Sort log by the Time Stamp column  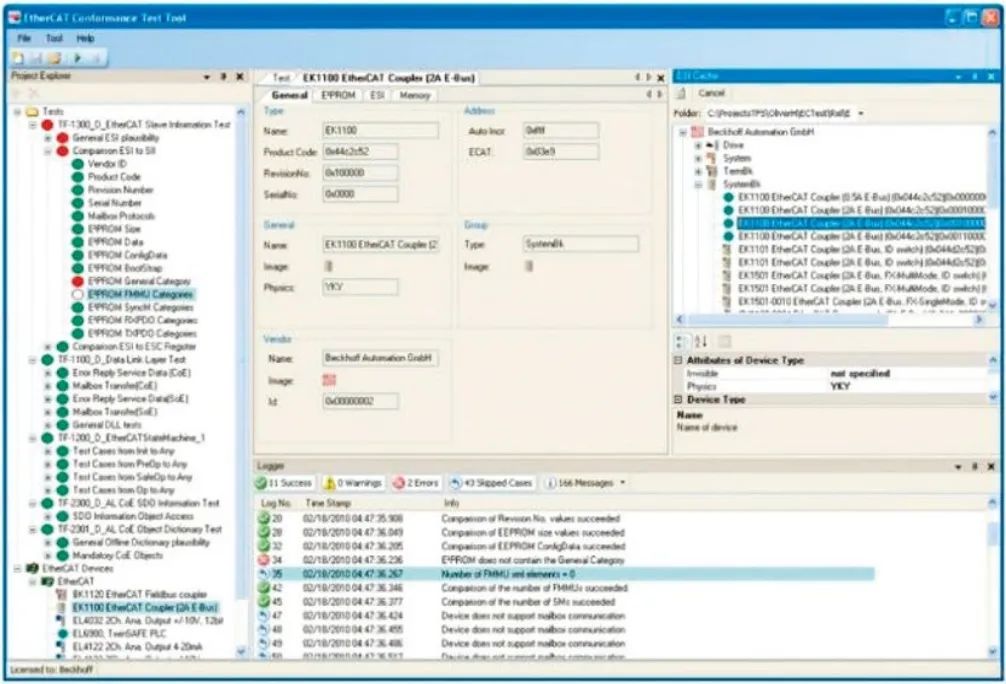click(x=328, y=503)
